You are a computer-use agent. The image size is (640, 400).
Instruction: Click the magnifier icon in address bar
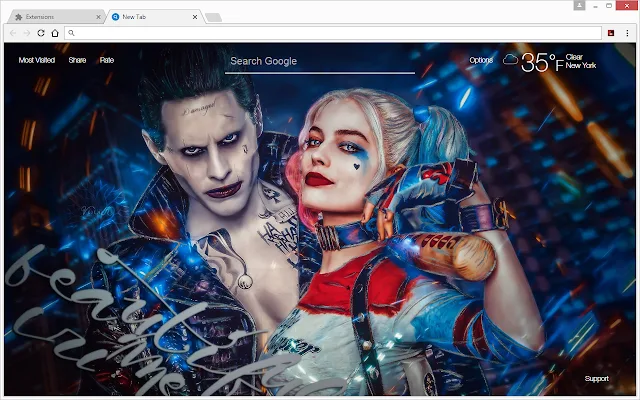(x=71, y=33)
